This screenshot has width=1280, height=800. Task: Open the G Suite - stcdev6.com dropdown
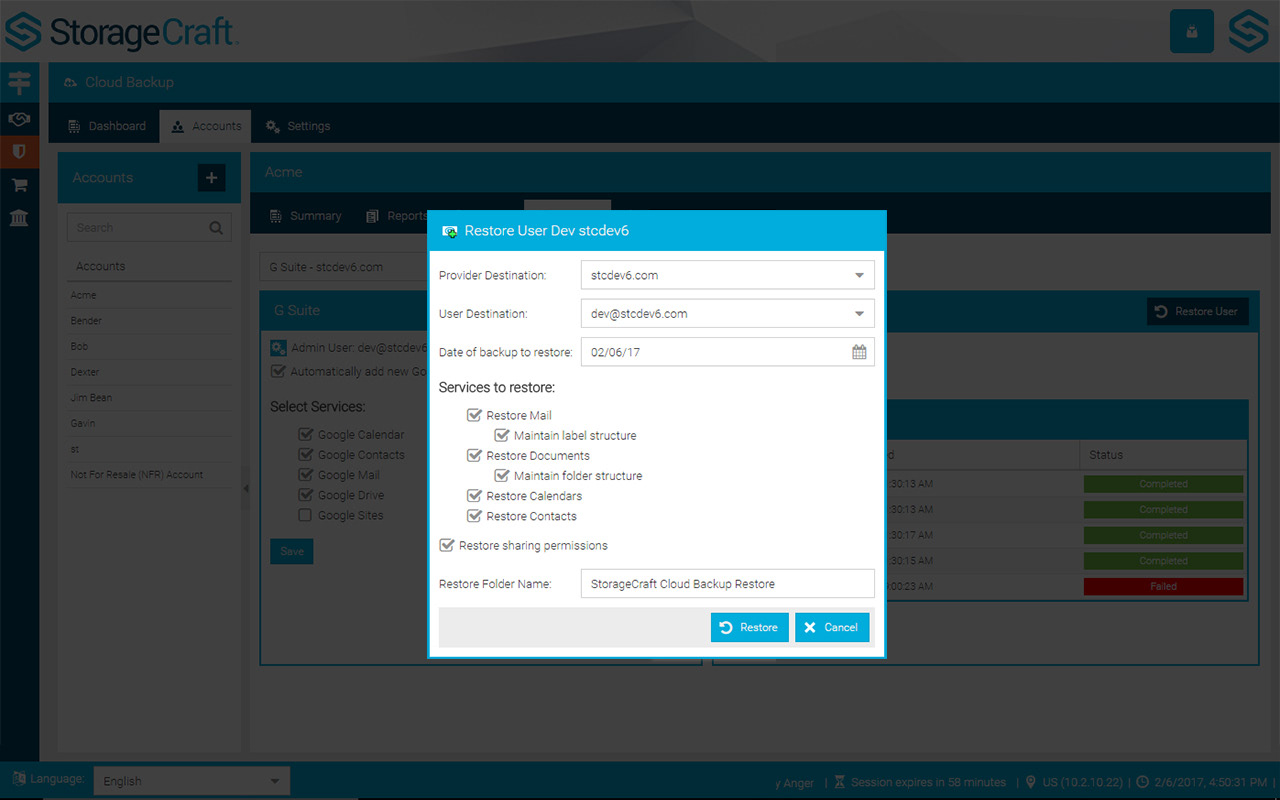tap(344, 267)
